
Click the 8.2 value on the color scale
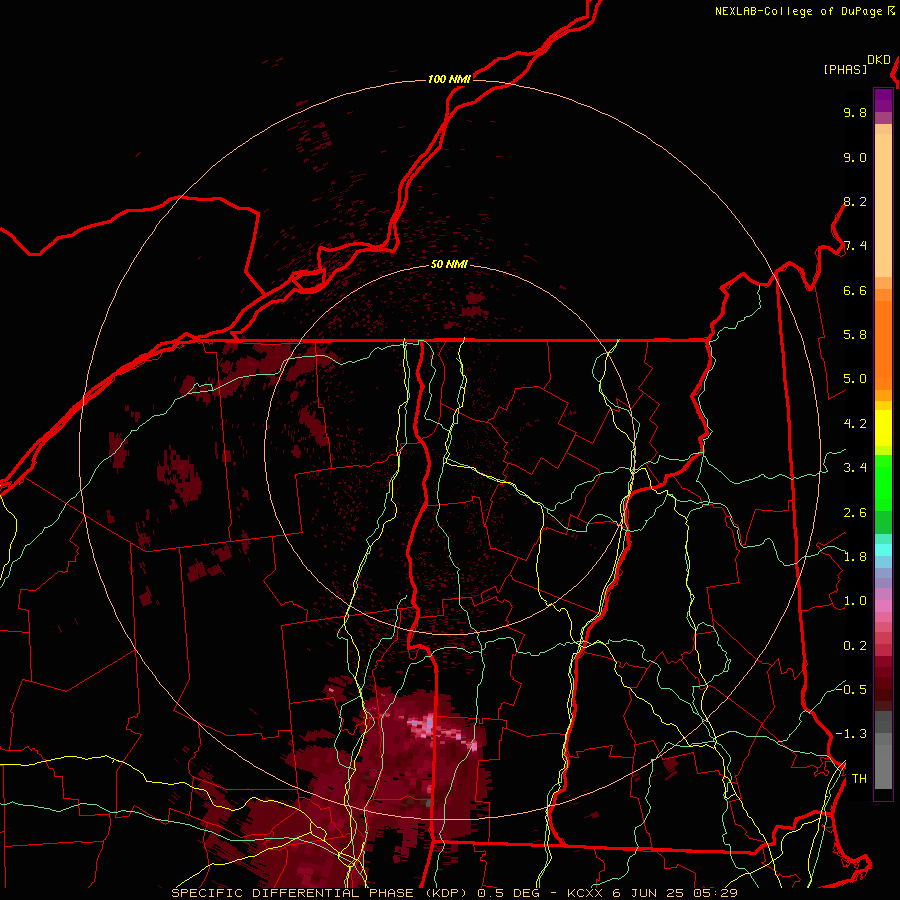855,201
